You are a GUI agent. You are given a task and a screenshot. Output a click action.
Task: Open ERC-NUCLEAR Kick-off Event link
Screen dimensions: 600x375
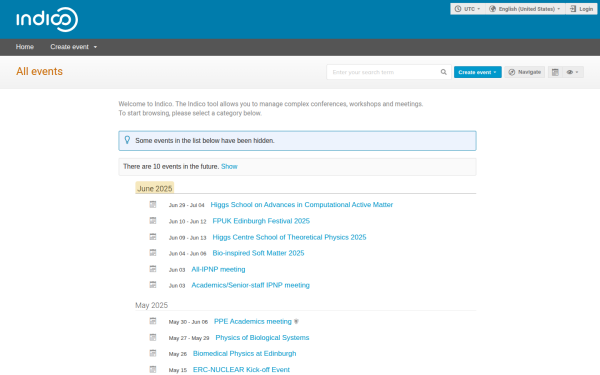241,370
